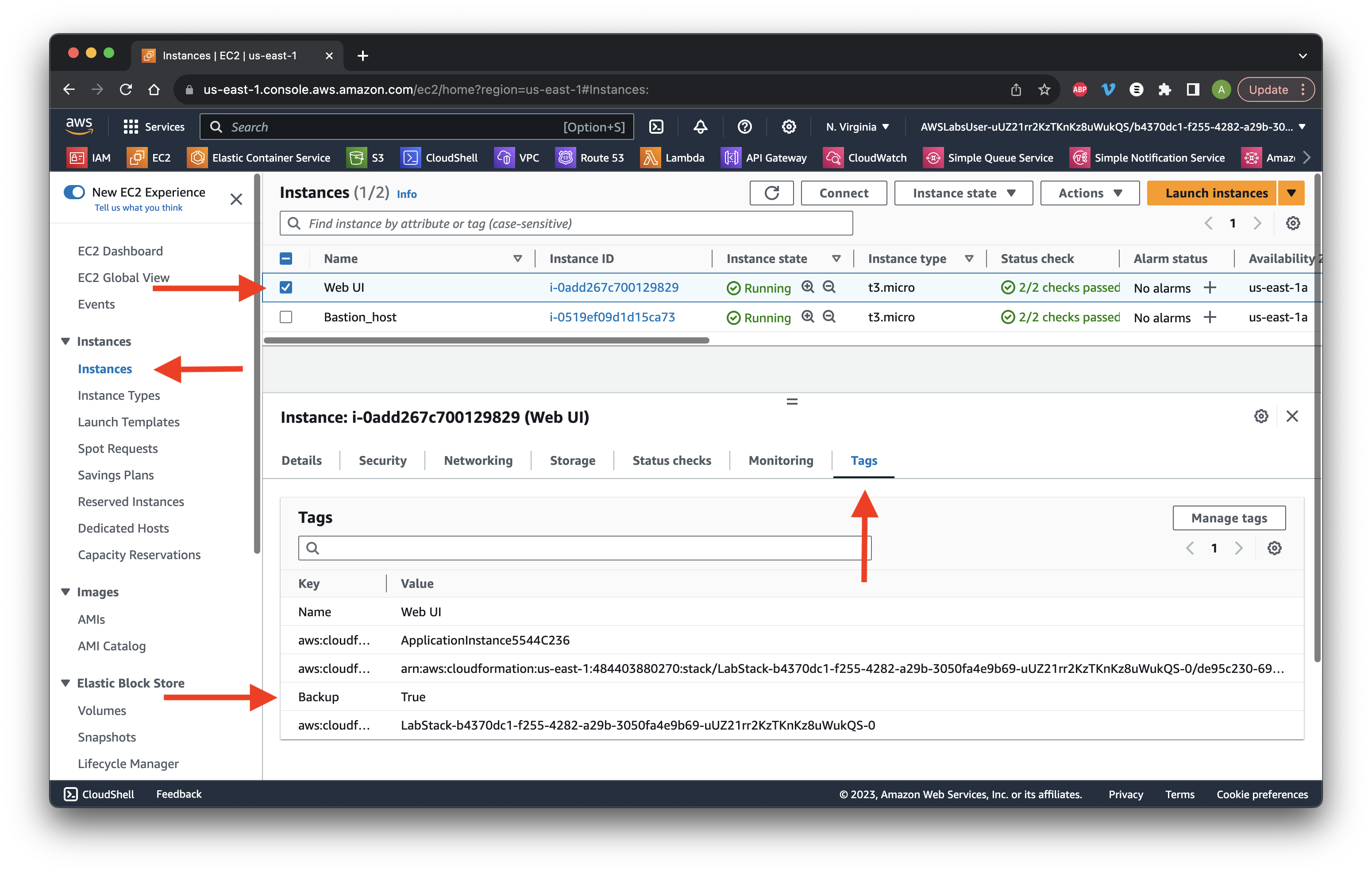Click the panel split resize handle

pyautogui.click(x=791, y=401)
